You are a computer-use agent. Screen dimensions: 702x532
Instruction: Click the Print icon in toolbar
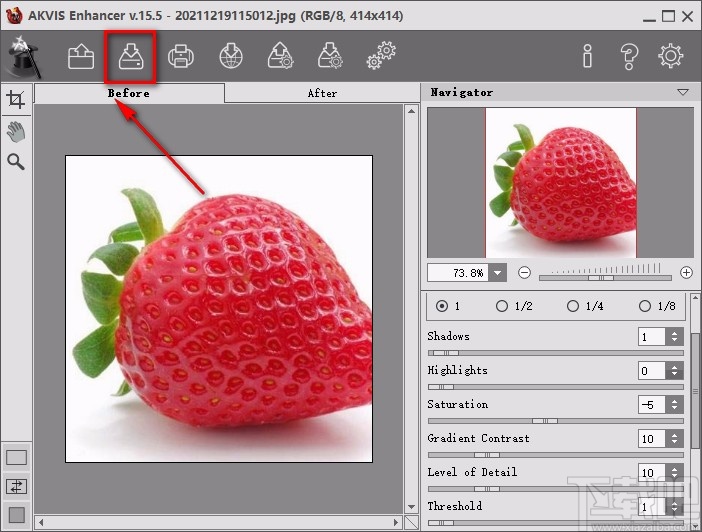pos(181,56)
